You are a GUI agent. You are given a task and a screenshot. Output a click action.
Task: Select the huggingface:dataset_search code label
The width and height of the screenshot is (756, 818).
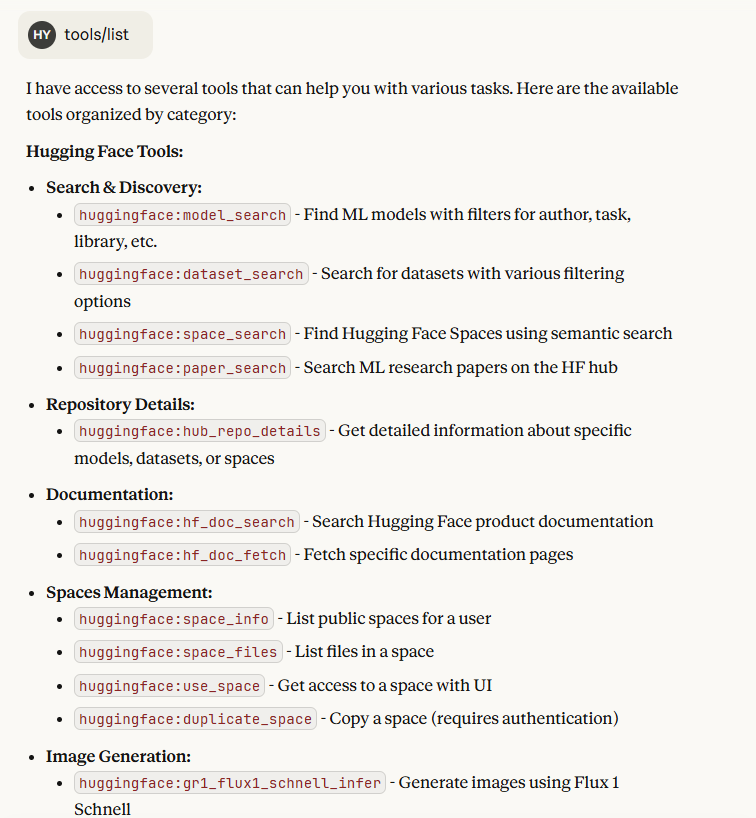pyautogui.click(x=191, y=274)
